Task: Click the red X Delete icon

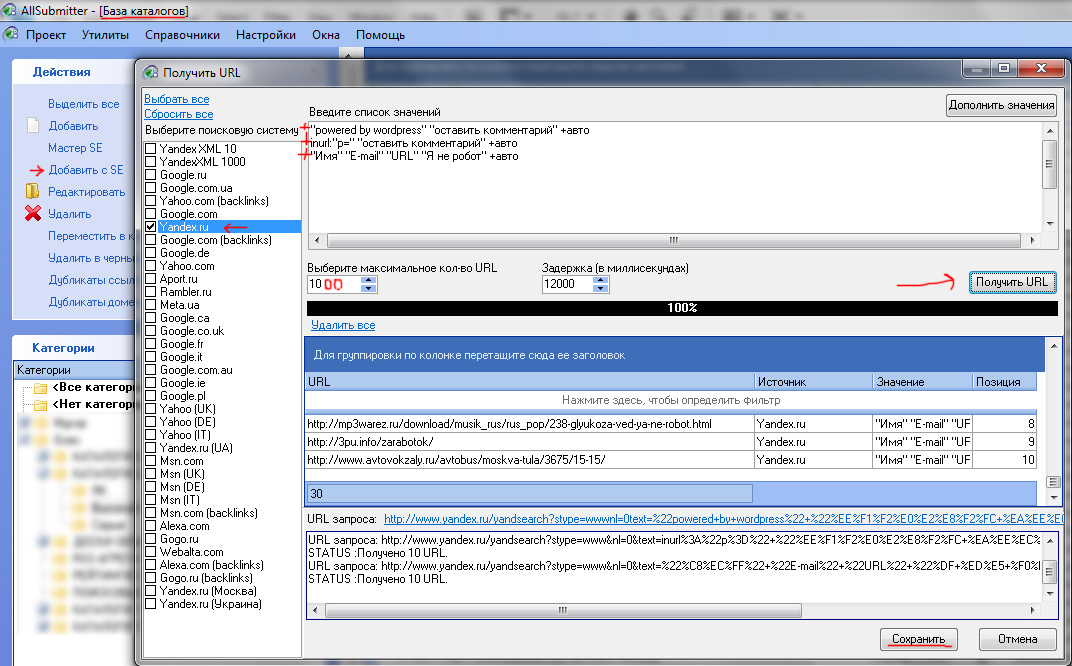Action: tap(33, 213)
